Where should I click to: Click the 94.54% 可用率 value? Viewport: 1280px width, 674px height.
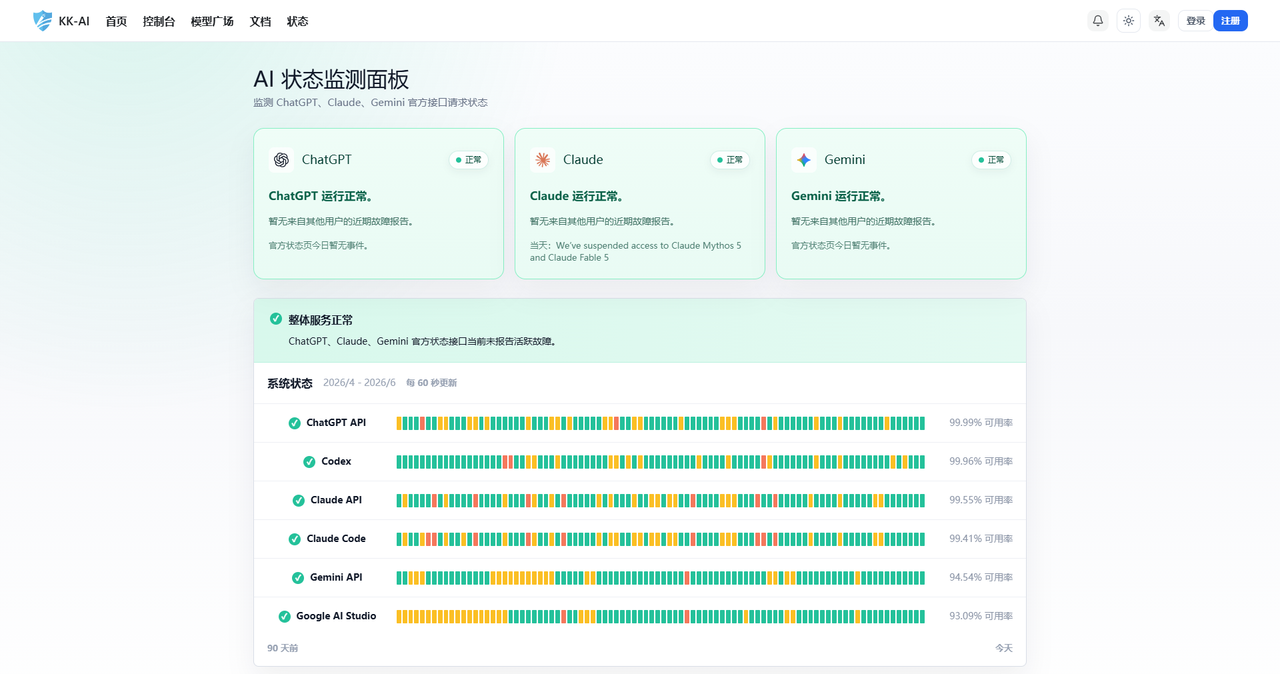[x=981, y=578]
